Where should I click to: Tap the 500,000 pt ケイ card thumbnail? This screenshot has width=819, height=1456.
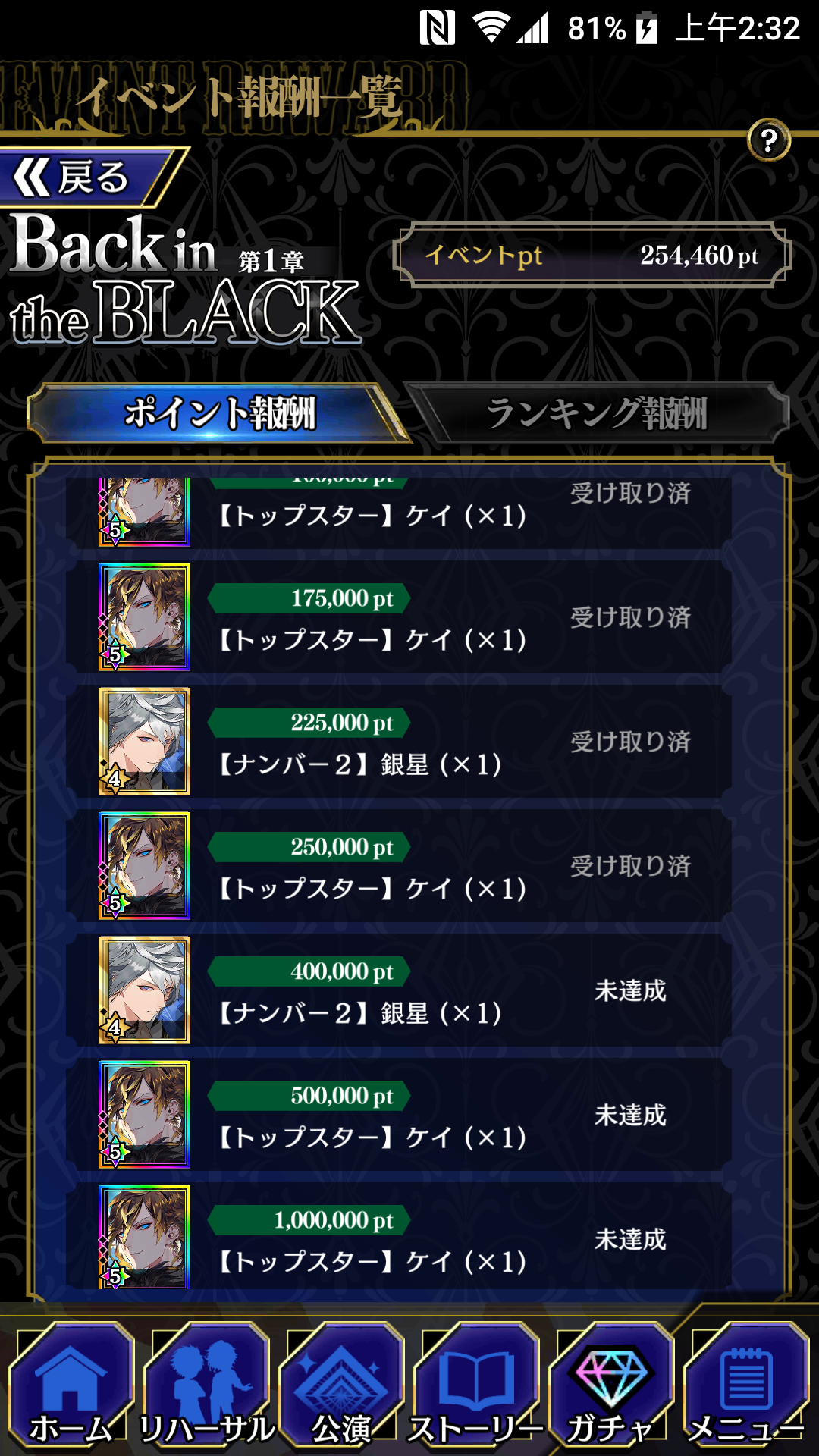pos(144,1115)
